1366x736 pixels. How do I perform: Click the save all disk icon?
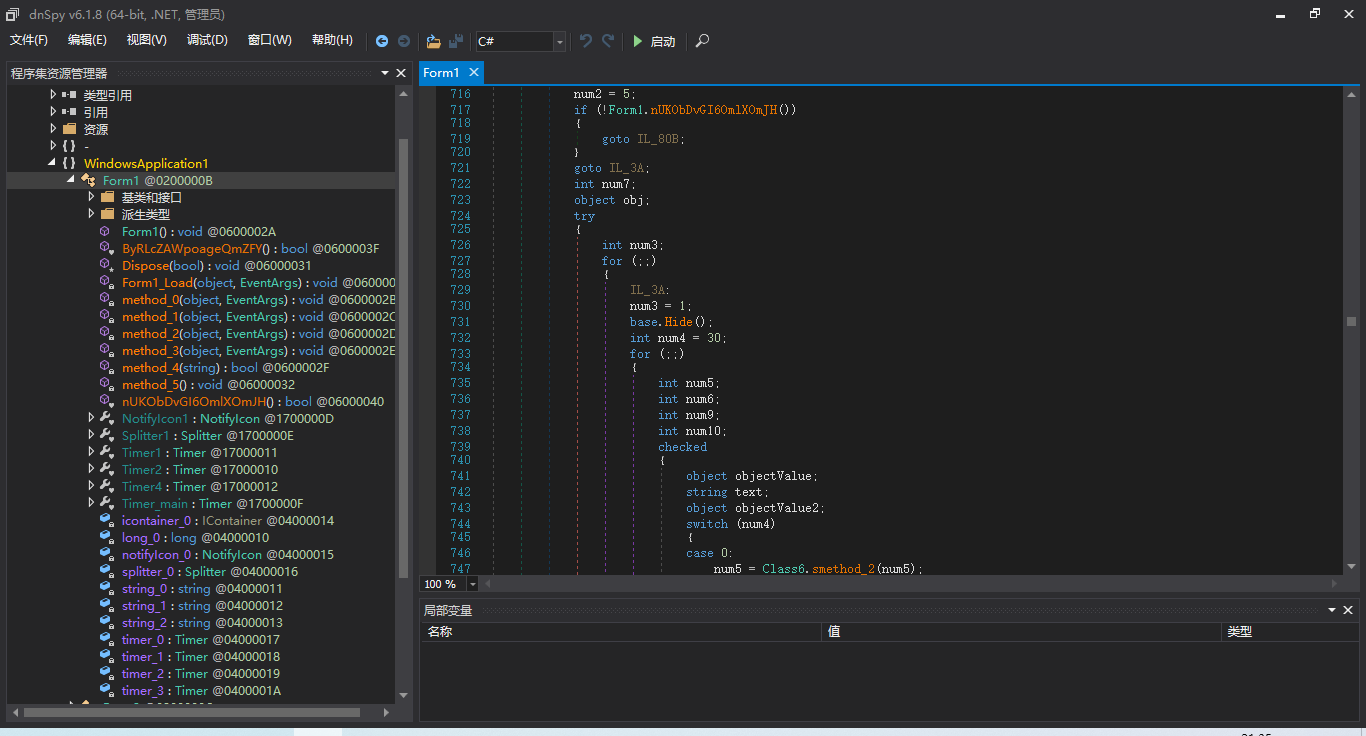[x=456, y=41]
